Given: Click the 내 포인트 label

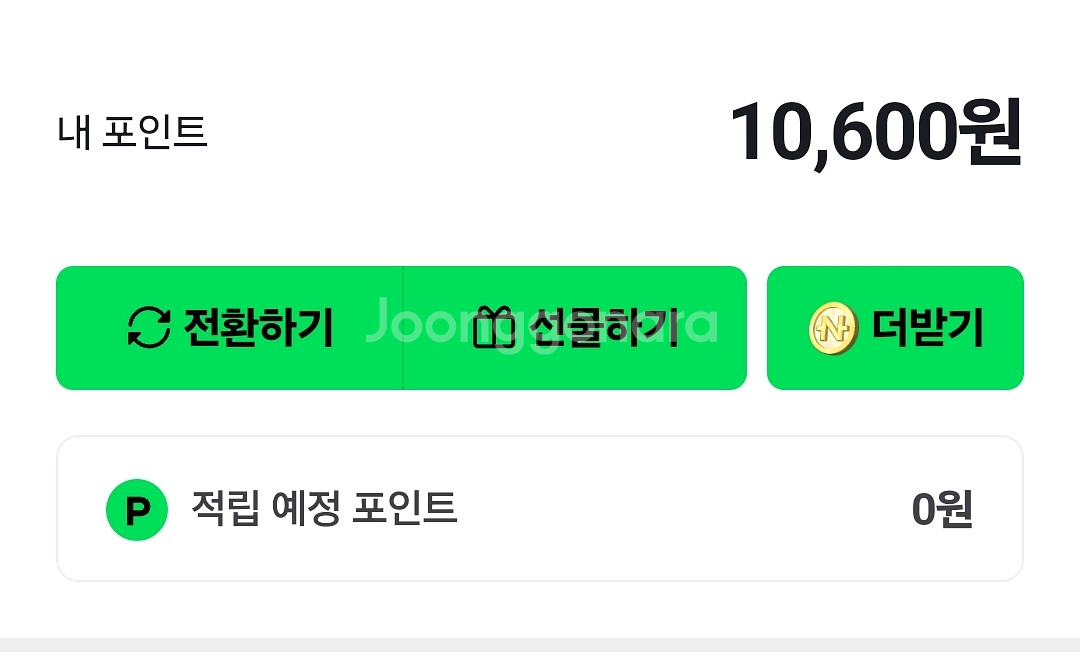Looking at the screenshot, I should 132,132.
